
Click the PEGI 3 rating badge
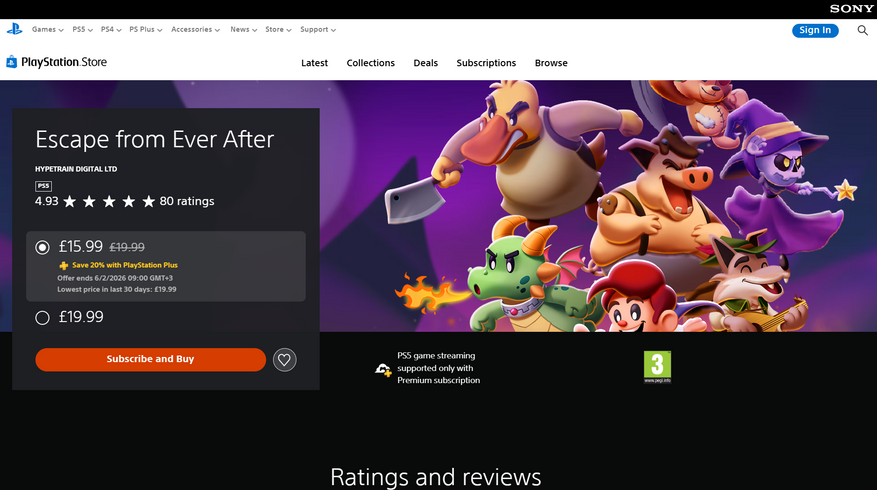click(657, 367)
